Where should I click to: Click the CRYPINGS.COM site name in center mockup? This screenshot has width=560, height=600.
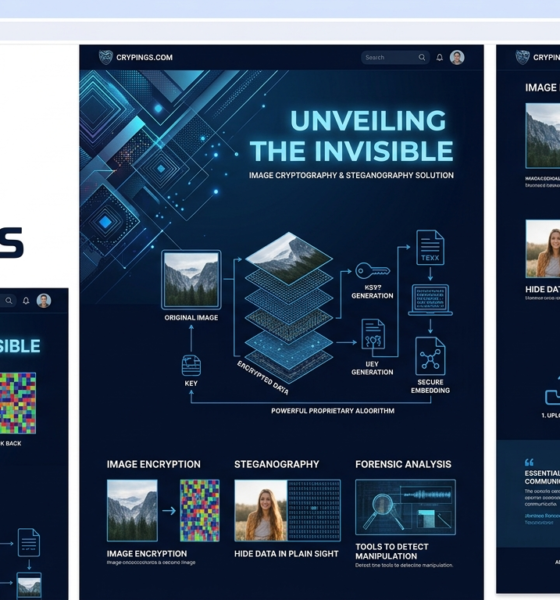coord(144,58)
